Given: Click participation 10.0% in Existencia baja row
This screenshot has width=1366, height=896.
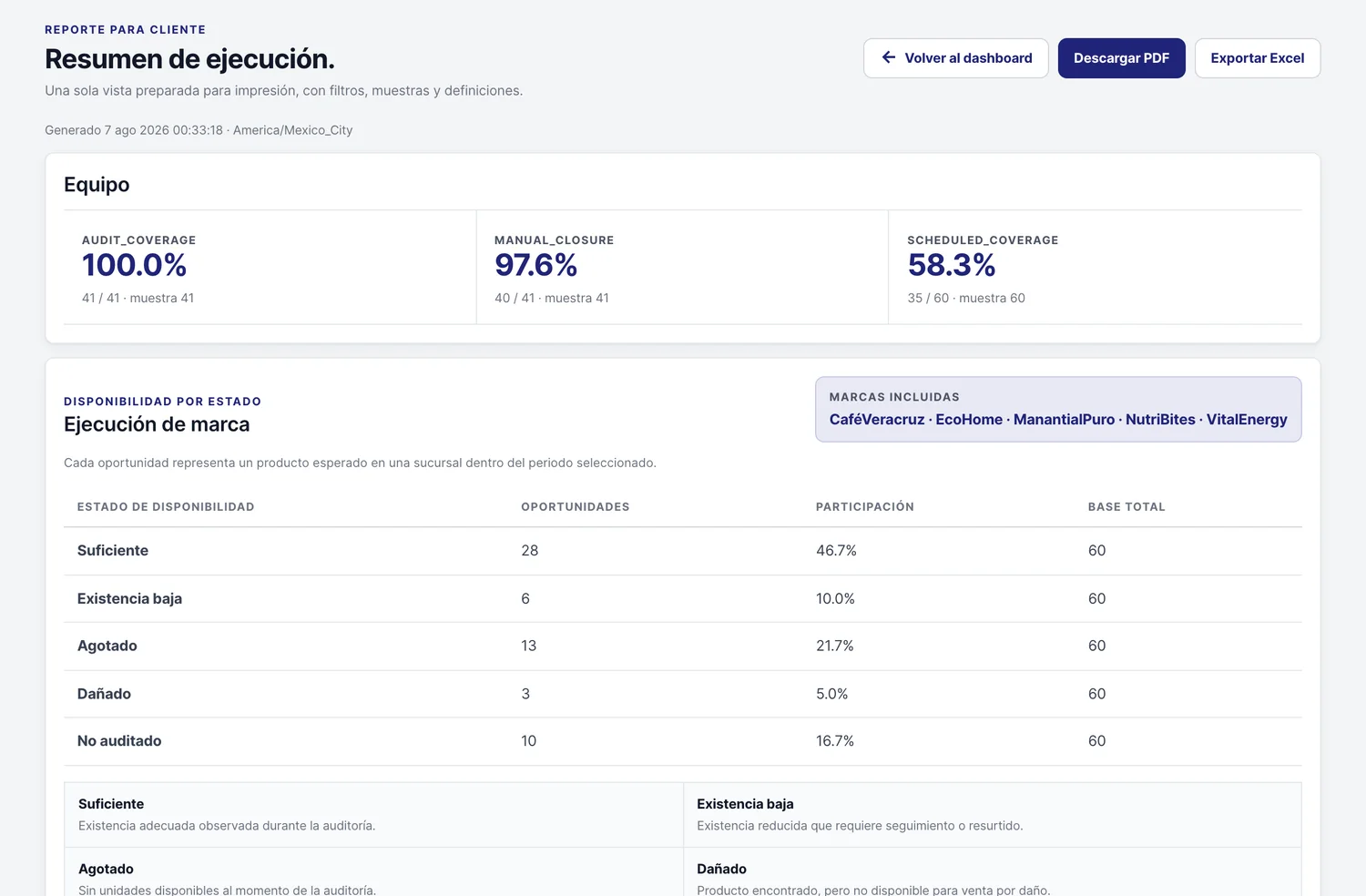Looking at the screenshot, I should (835, 599).
